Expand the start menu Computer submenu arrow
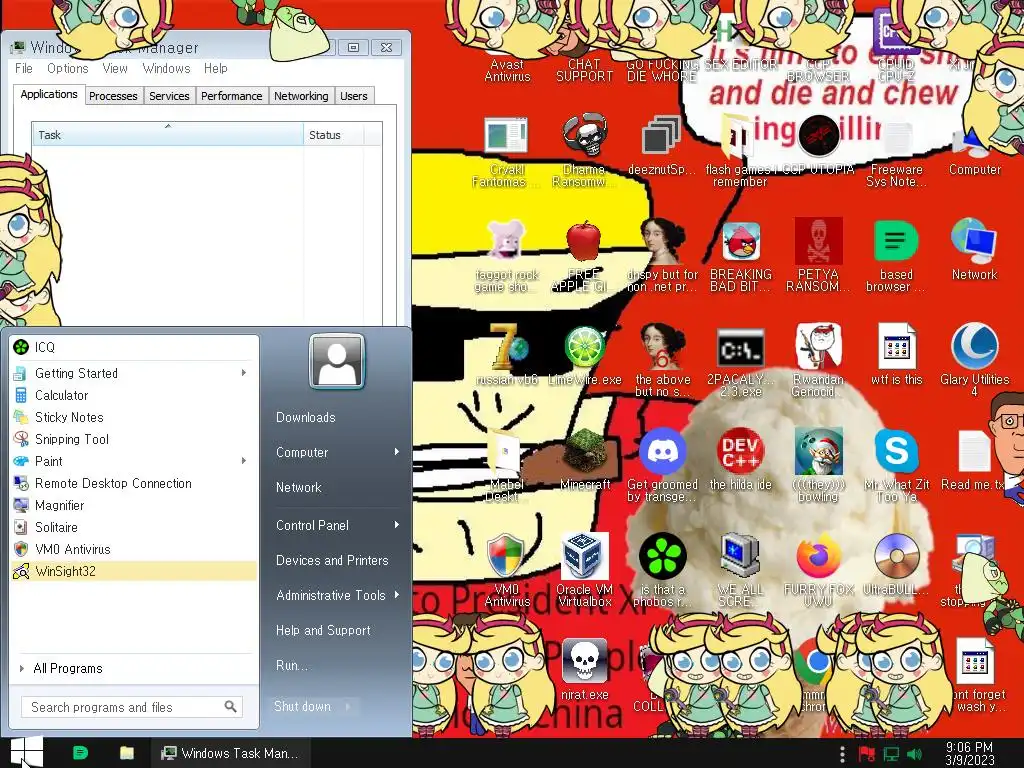The image size is (1024, 768). pyautogui.click(x=396, y=452)
